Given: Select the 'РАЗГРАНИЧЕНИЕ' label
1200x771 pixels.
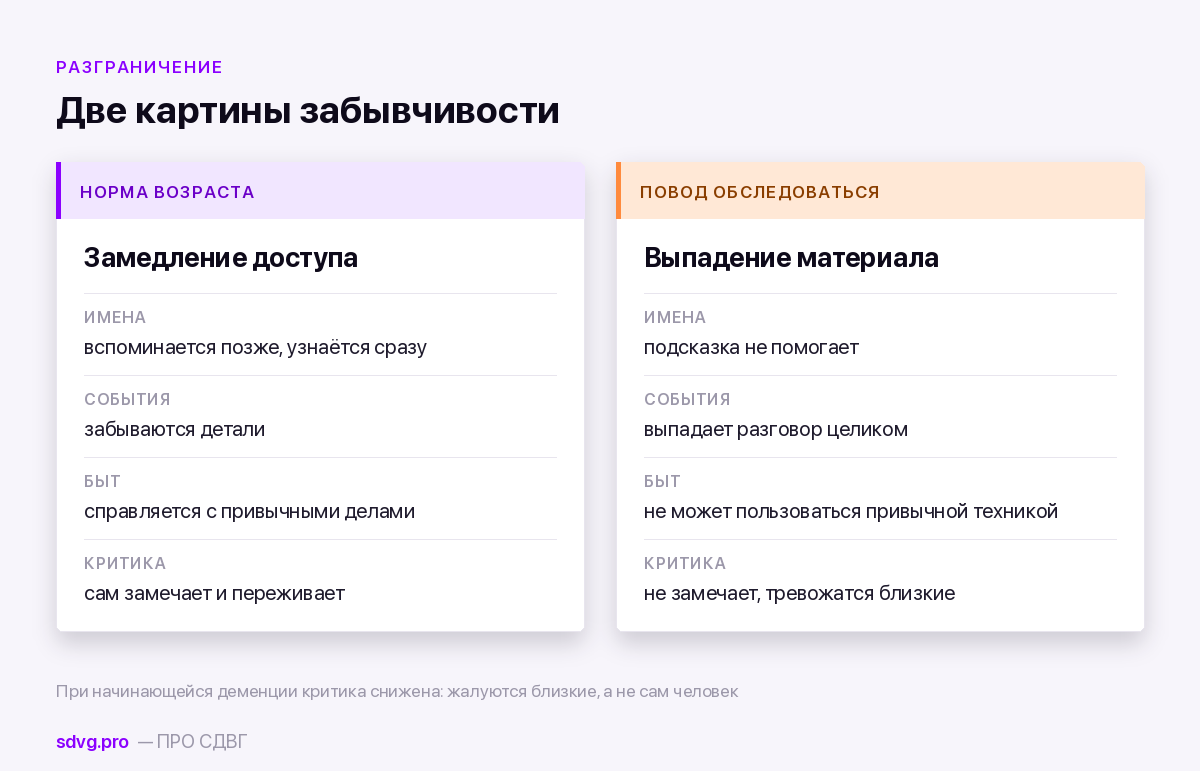Looking at the screenshot, I should (x=139, y=67).
